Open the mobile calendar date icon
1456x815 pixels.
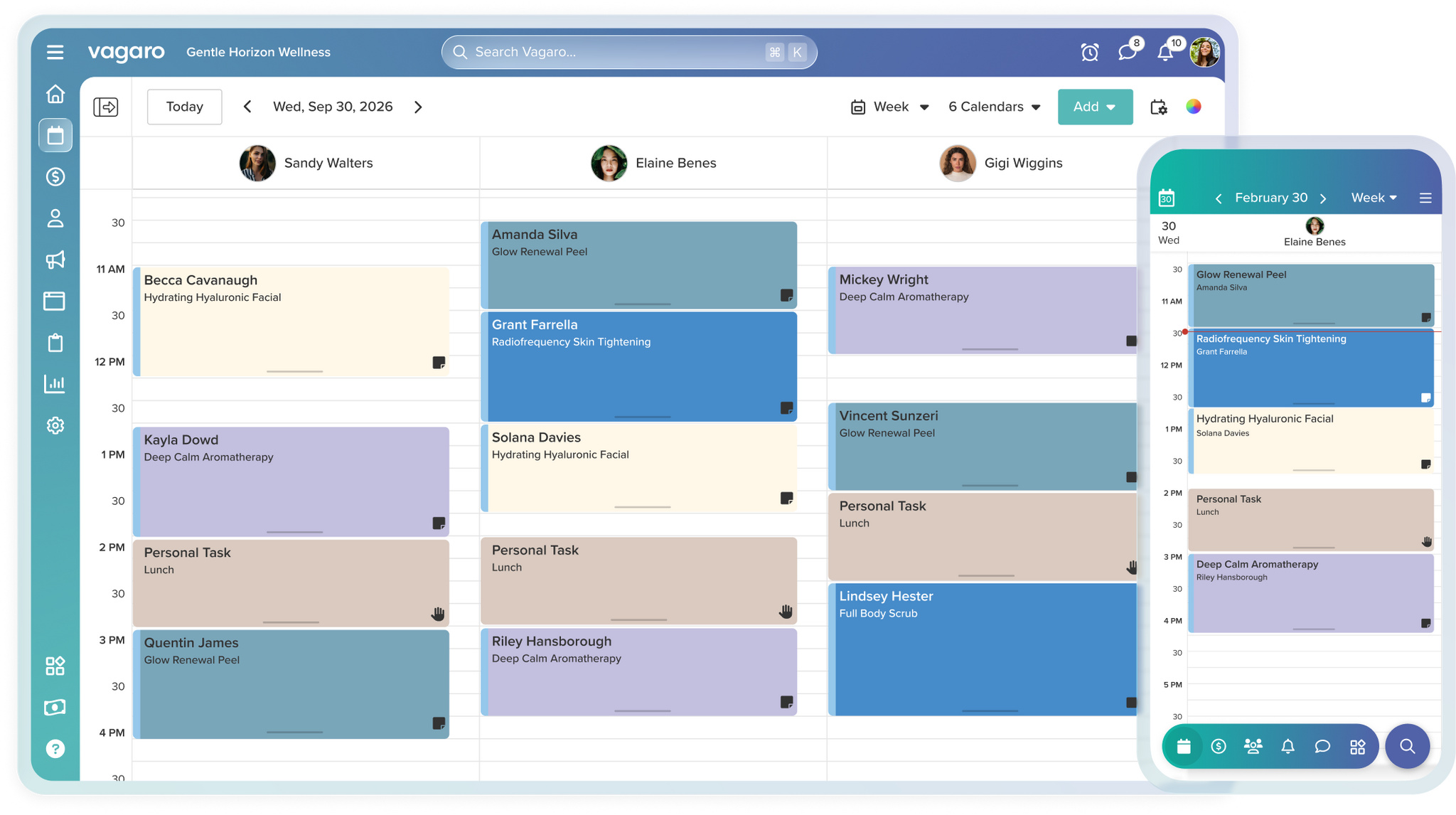tap(1167, 198)
